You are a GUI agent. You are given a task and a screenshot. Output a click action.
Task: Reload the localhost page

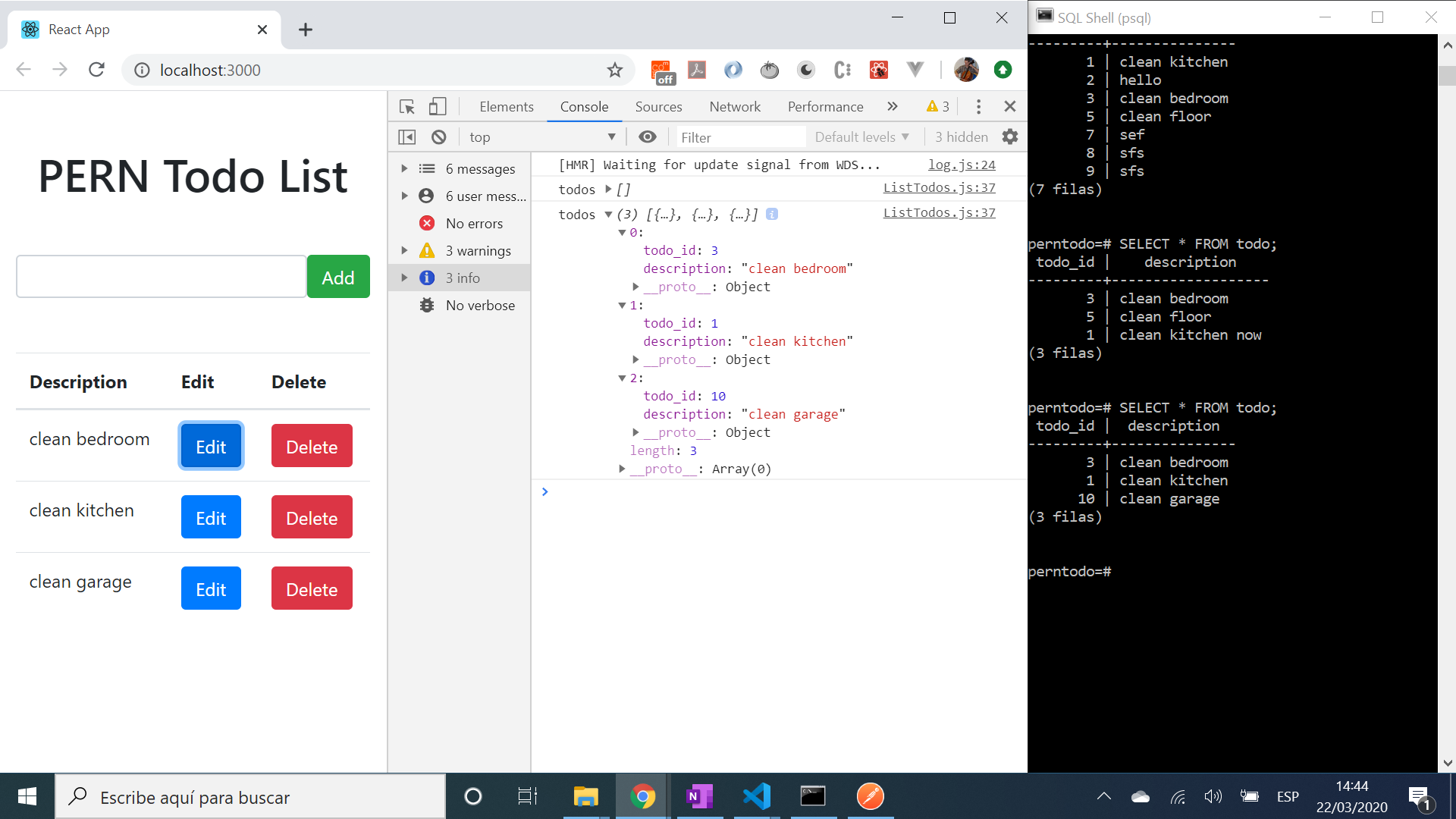pyautogui.click(x=96, y=71)
